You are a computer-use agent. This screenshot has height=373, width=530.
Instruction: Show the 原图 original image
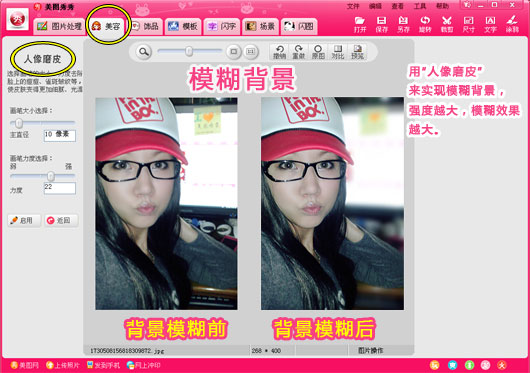click(x=318, y=52)
